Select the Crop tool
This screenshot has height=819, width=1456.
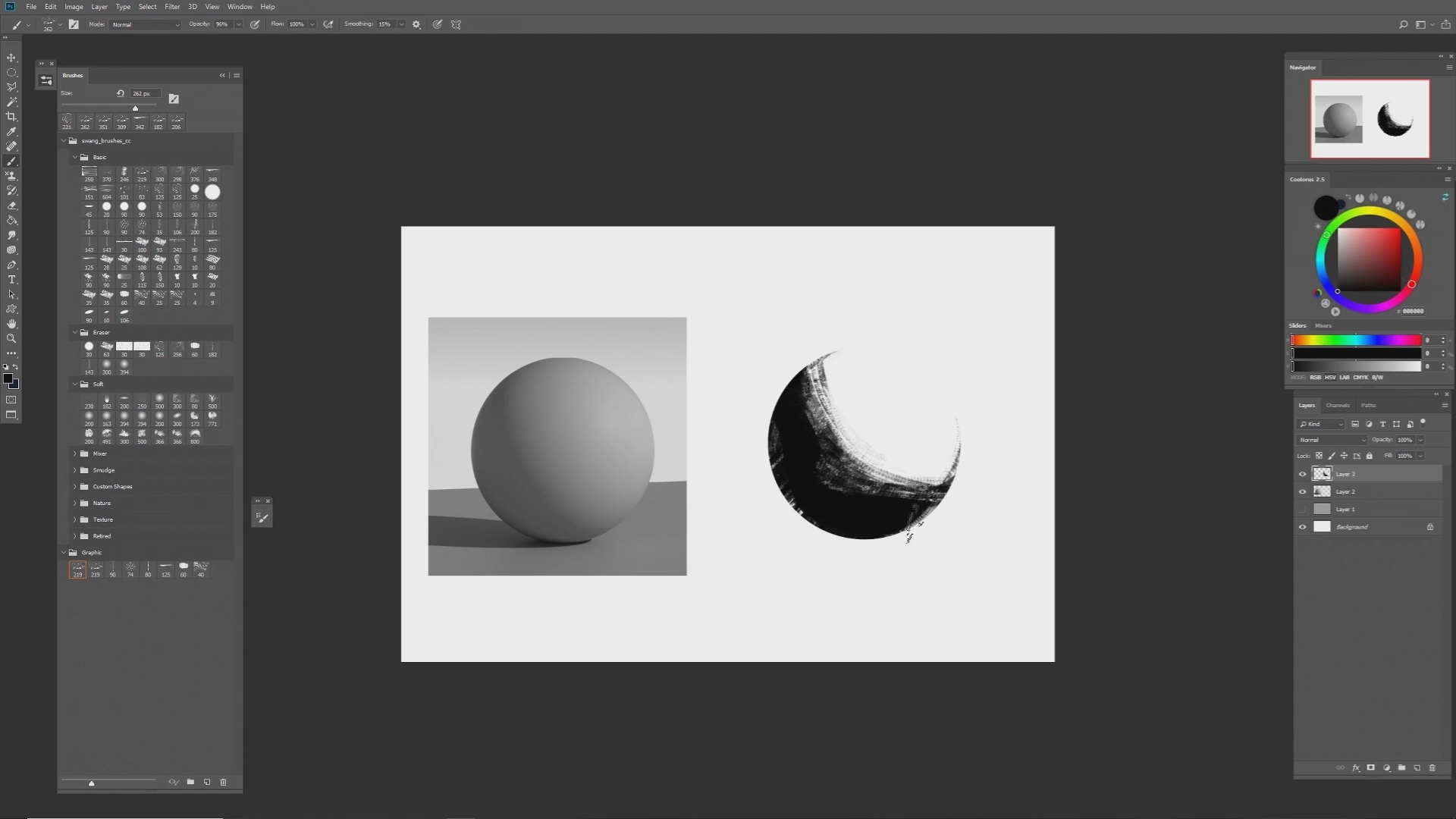pyautogui.click(x=11, y=117)
